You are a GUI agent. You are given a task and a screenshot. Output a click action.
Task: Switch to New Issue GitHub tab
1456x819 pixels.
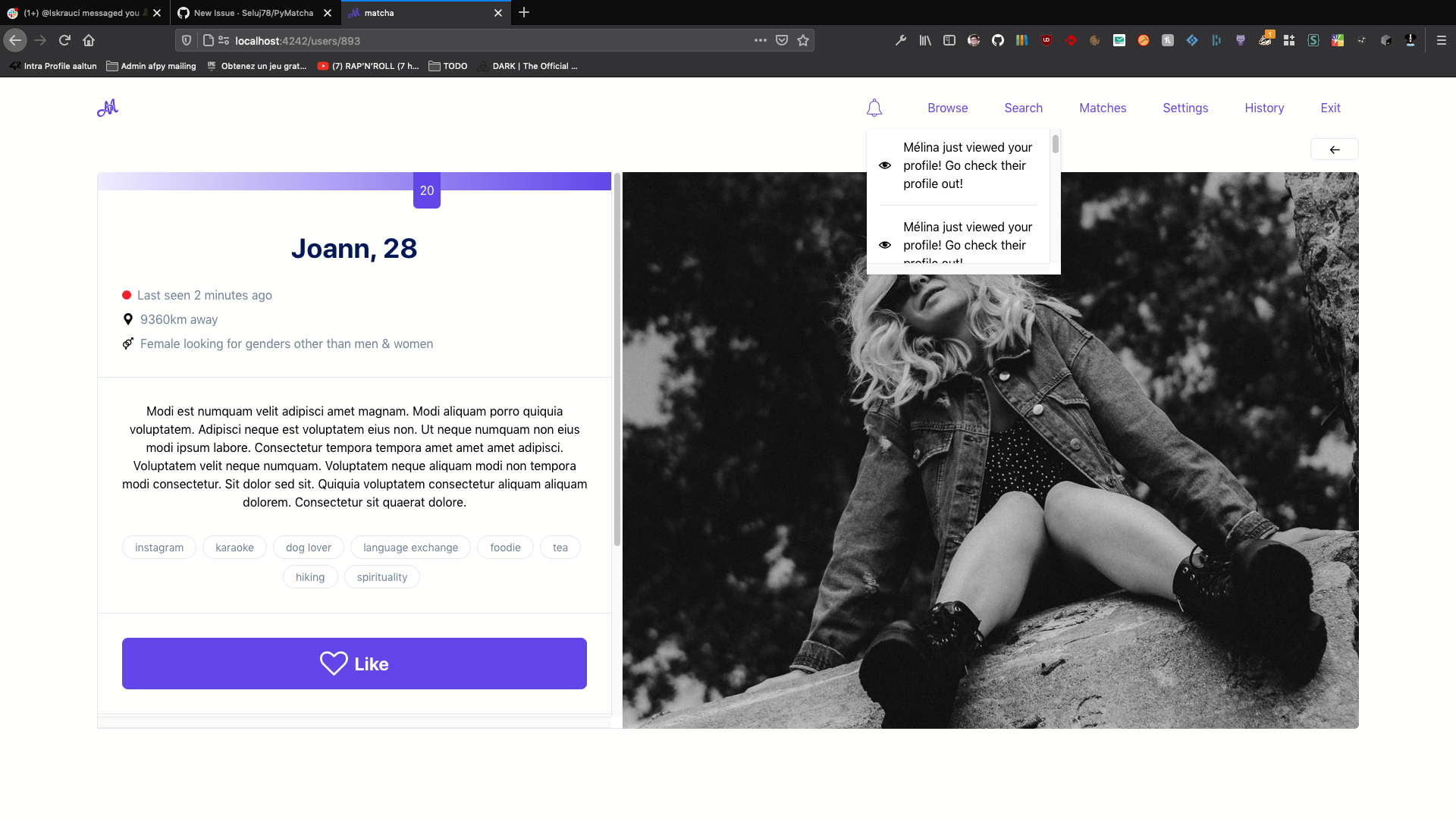click(253, 13)
